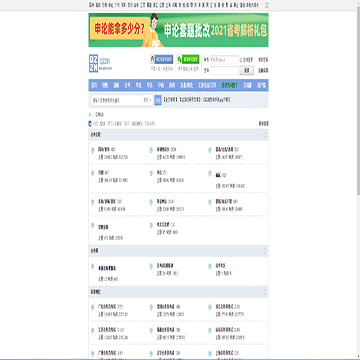Viewport: 360px width, 360px height.
Task: Open the essay grading banner advertisement
Action: [x=178, y=30]
